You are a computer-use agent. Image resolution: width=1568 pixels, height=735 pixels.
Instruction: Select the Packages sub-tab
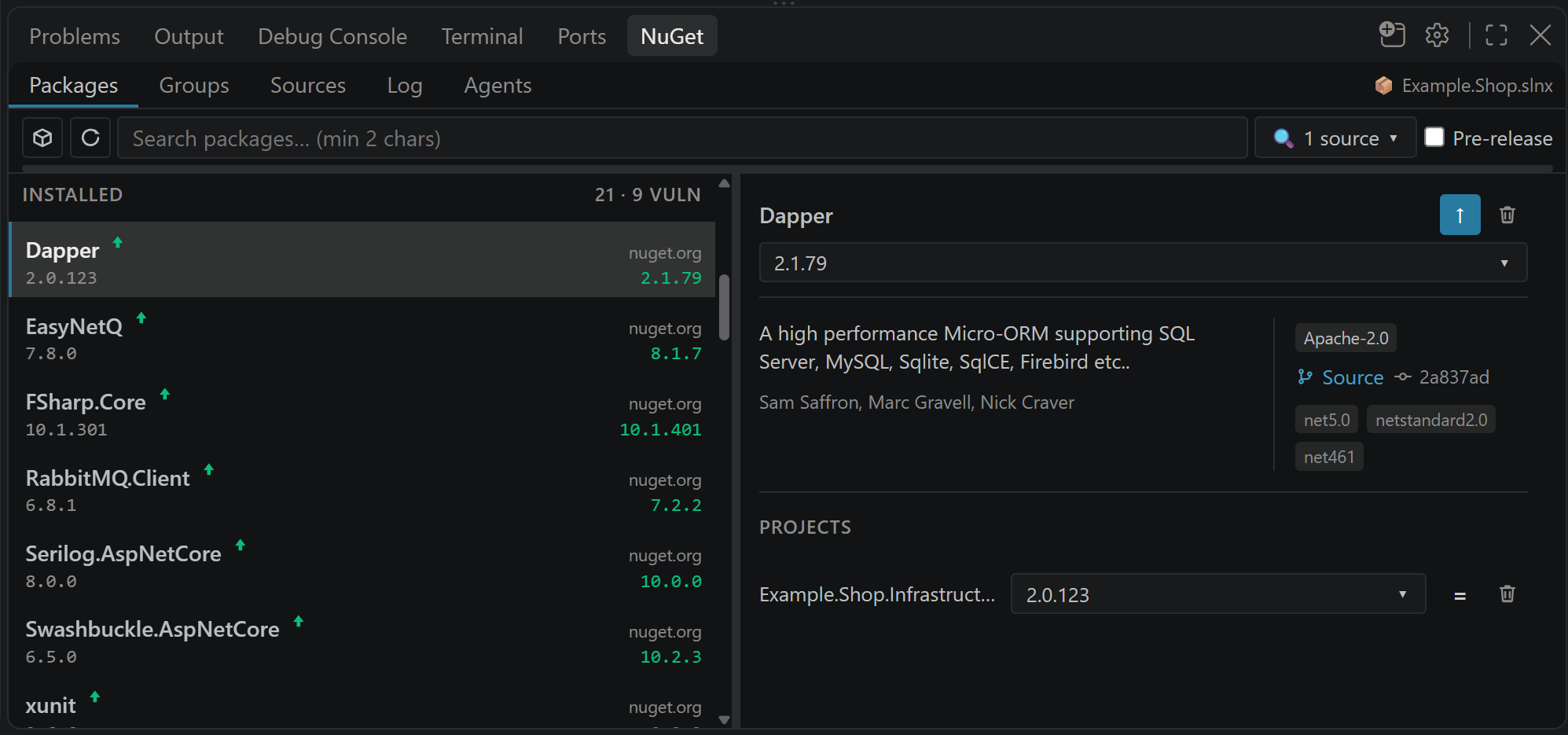click(x=73, y=85)
